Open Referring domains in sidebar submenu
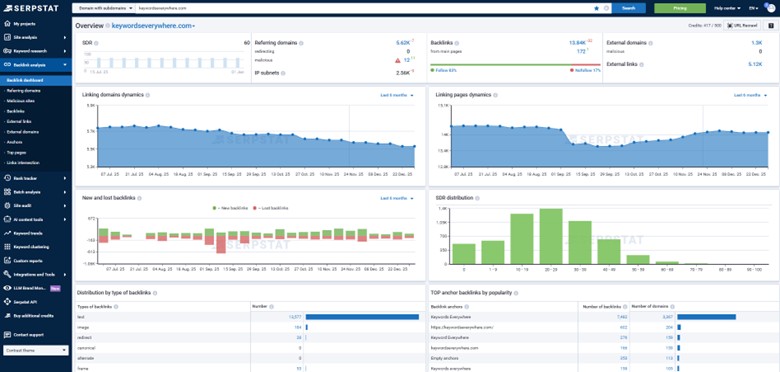The height and width of the screenshot is (372, 780). 24,91
